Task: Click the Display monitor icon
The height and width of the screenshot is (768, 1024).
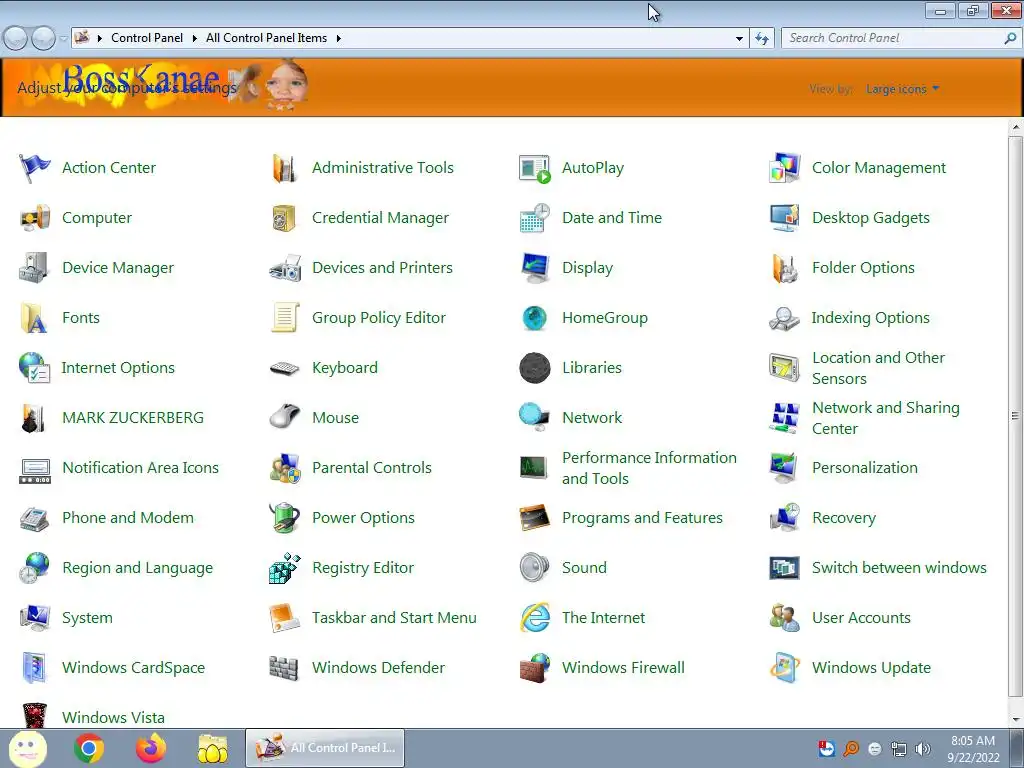Action: [535, 268]
